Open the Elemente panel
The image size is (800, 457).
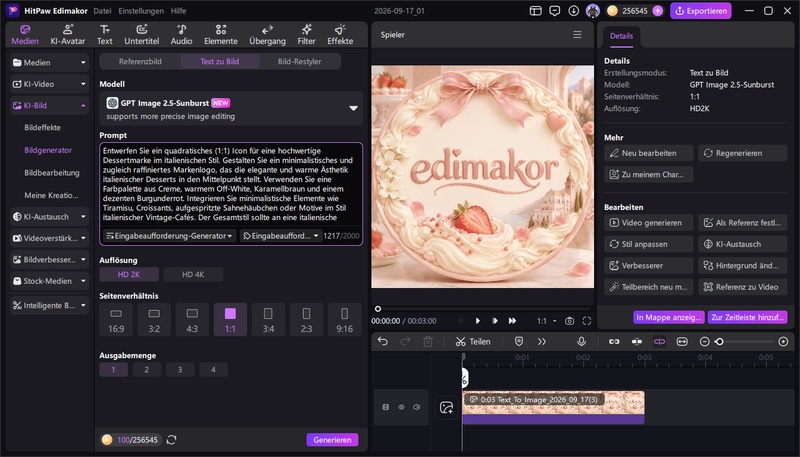(x=220, y=35)
